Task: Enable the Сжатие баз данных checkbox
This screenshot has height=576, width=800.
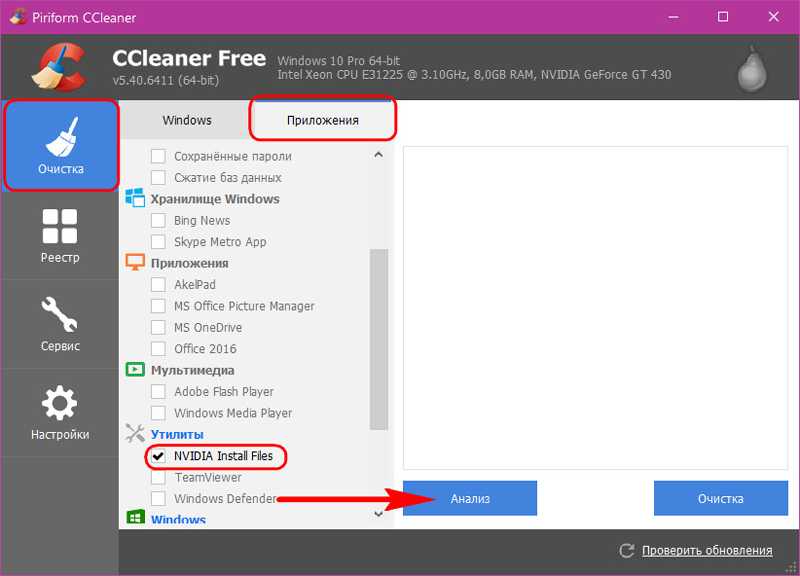Action: (x=158, y=178)
